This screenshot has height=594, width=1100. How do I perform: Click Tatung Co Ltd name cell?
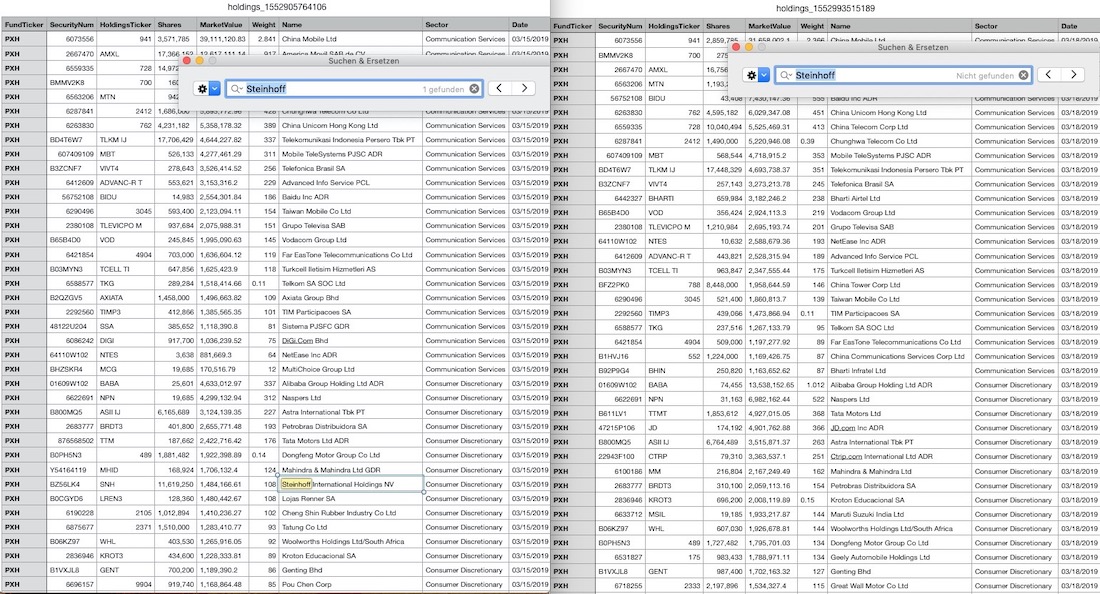click(x=351, y=527)
